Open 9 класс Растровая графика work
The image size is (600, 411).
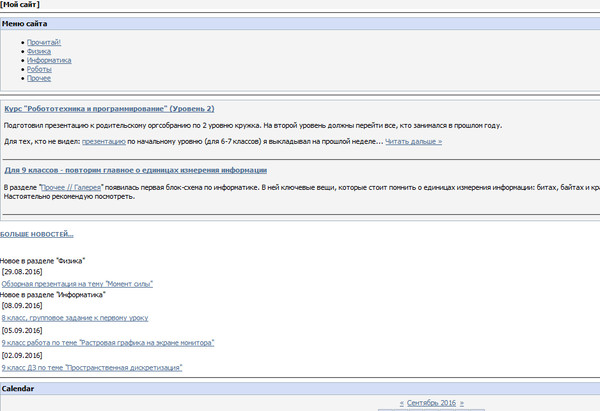tap(108, 343)
